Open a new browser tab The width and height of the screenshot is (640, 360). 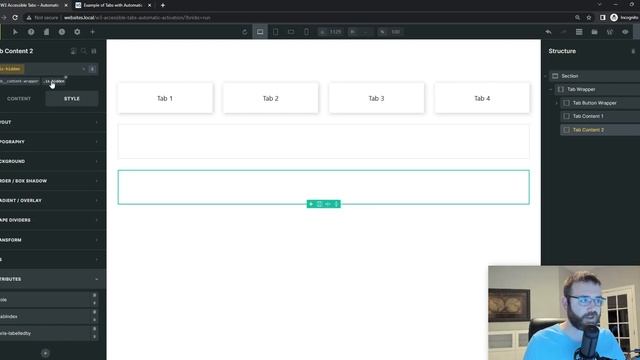coord(163,5)
